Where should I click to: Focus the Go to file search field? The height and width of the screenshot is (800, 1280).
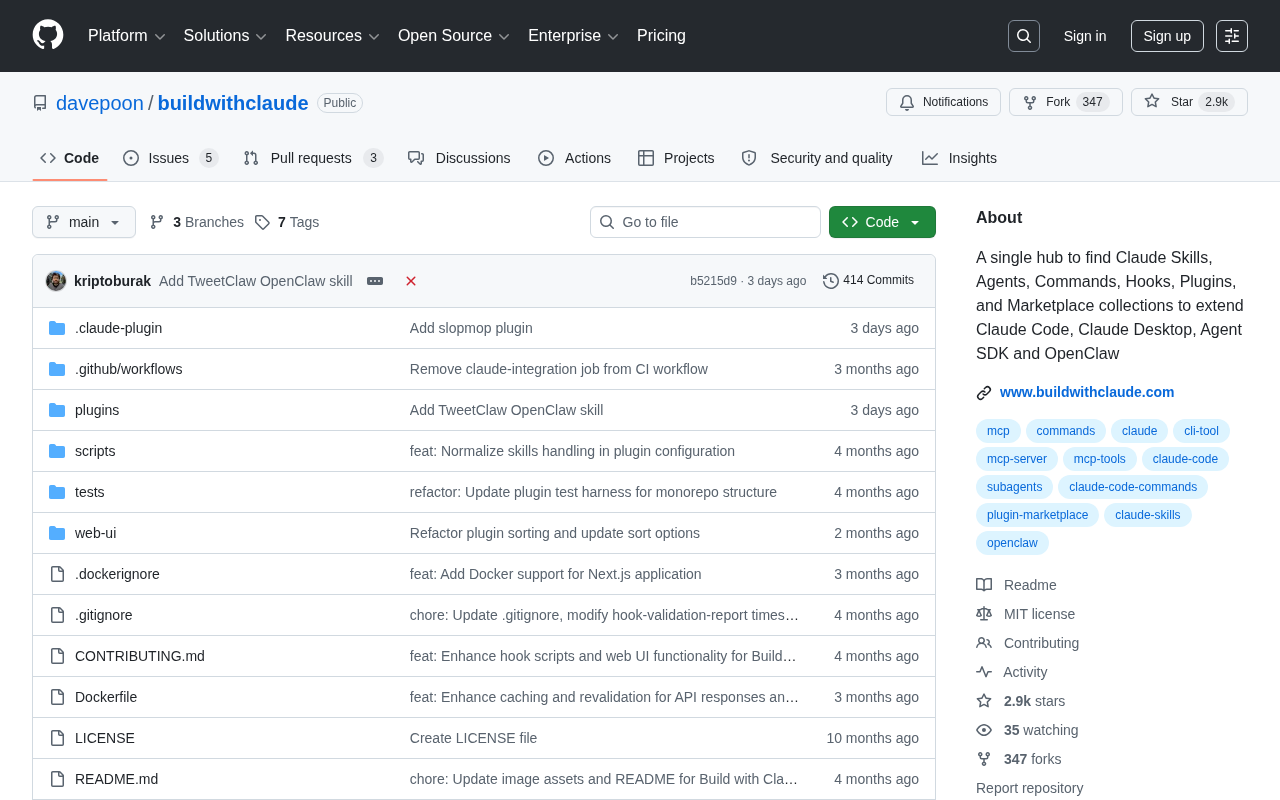(x=705, y=222)
